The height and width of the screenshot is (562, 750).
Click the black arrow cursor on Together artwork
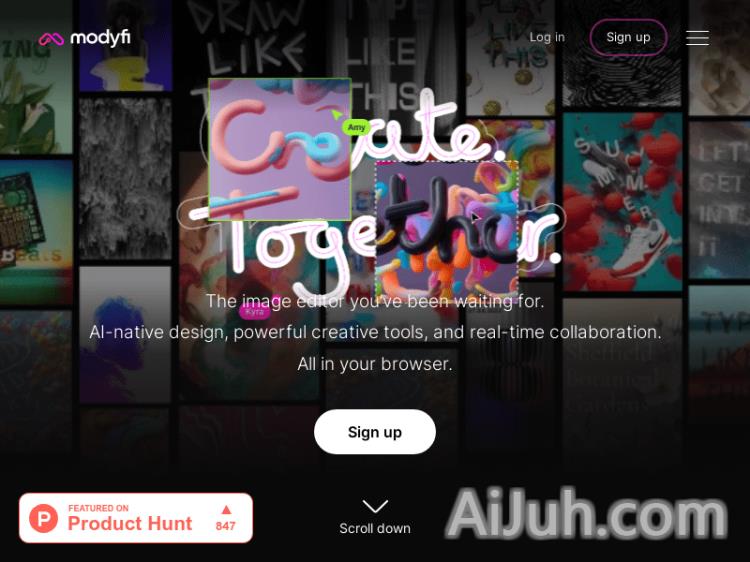475,218
